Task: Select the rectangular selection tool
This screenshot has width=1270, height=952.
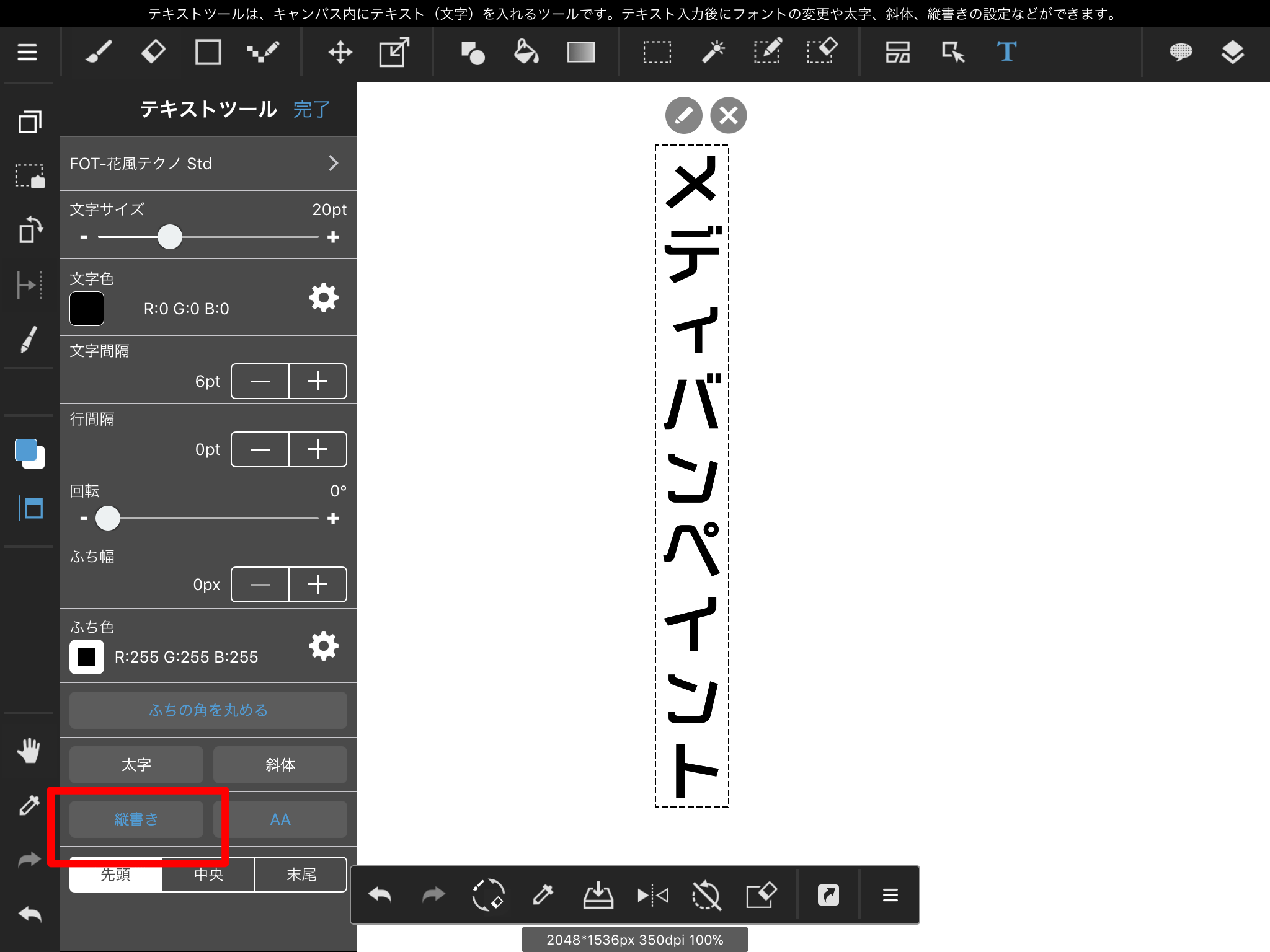Action: click(657, 52)
